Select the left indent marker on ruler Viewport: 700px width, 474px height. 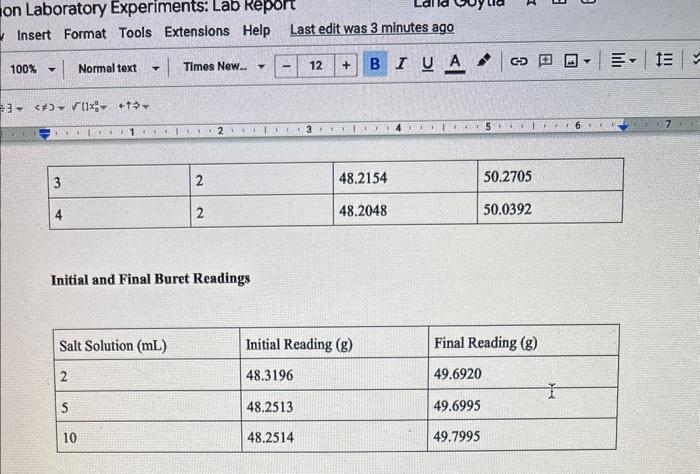coord(45,133)
